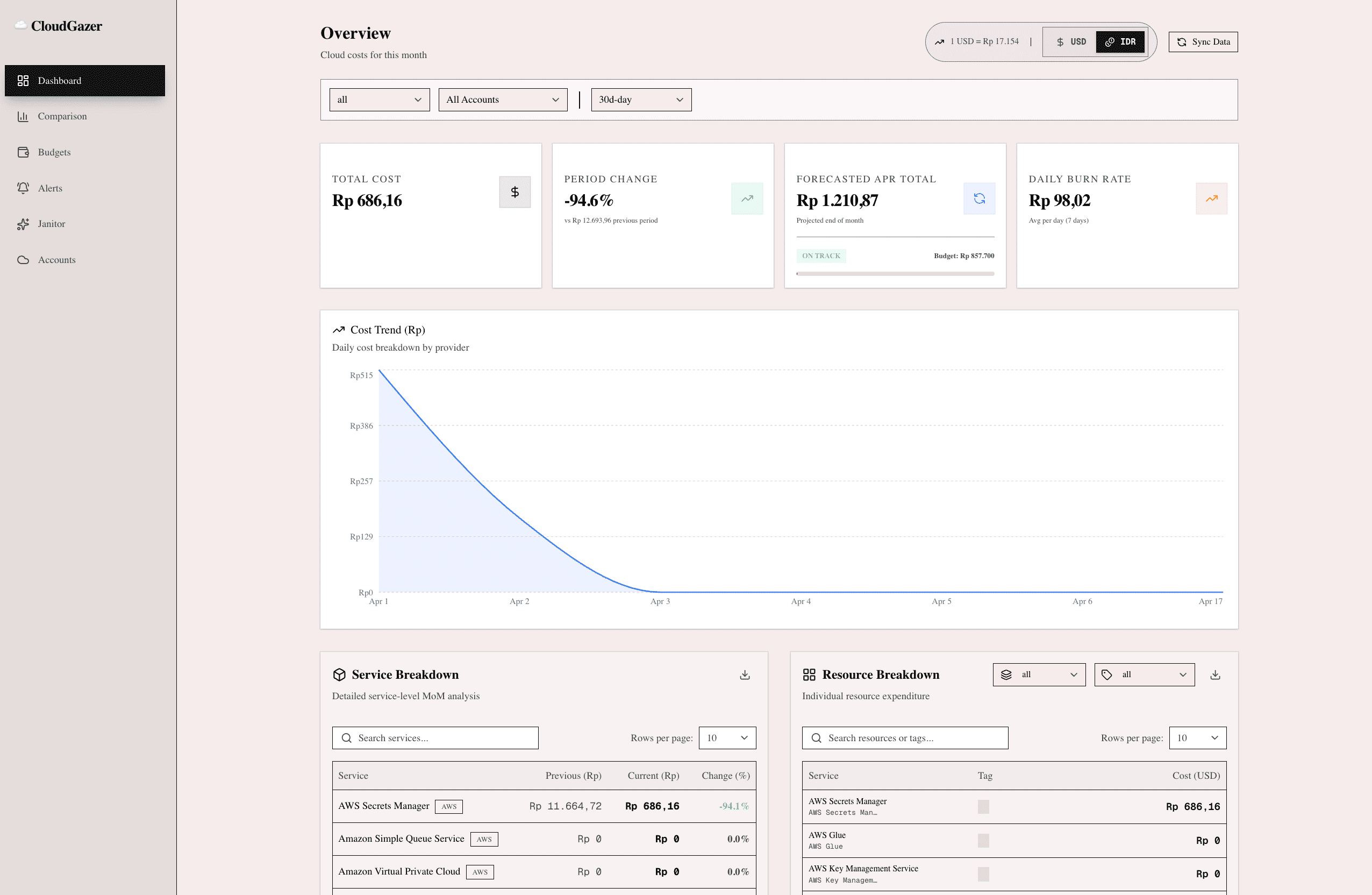Open the Comparison sidebar icon
This screenshot has height=895, width=1372.
point(23,116)
